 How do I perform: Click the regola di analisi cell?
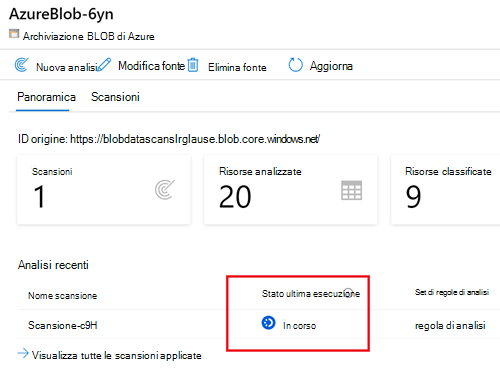point(450,325)
